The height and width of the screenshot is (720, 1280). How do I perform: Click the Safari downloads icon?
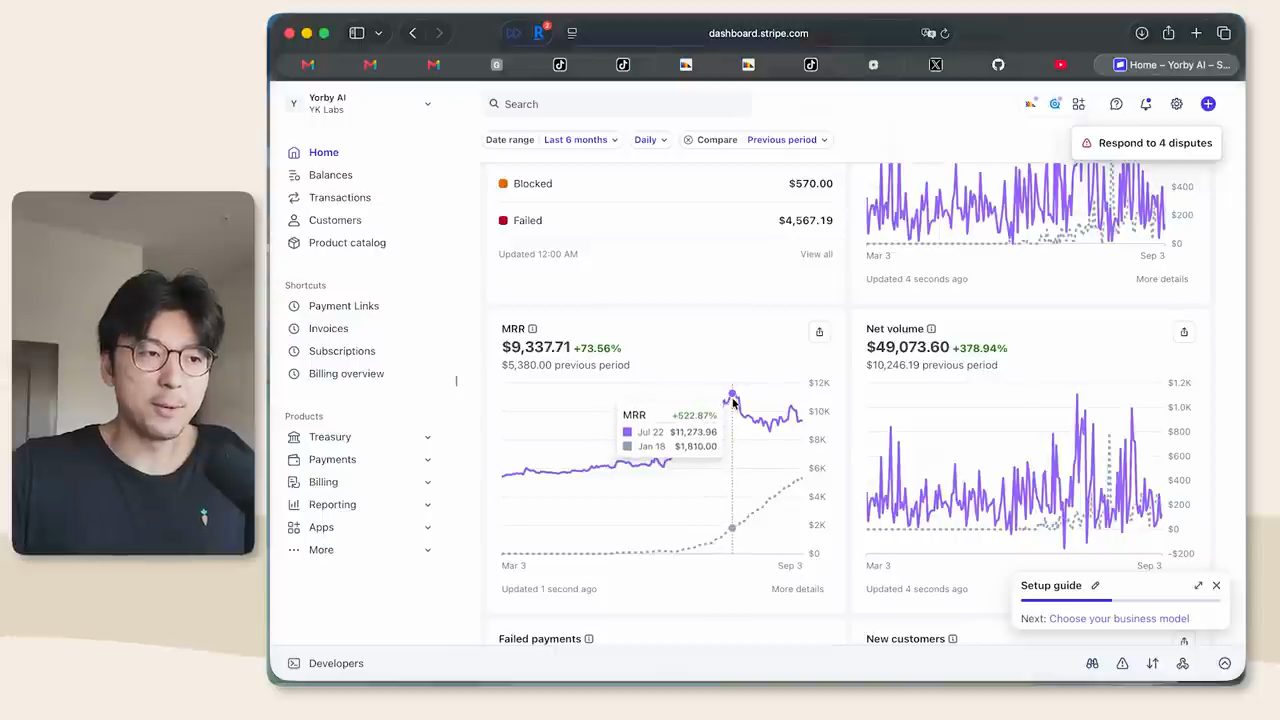[x=1141, y=33]
